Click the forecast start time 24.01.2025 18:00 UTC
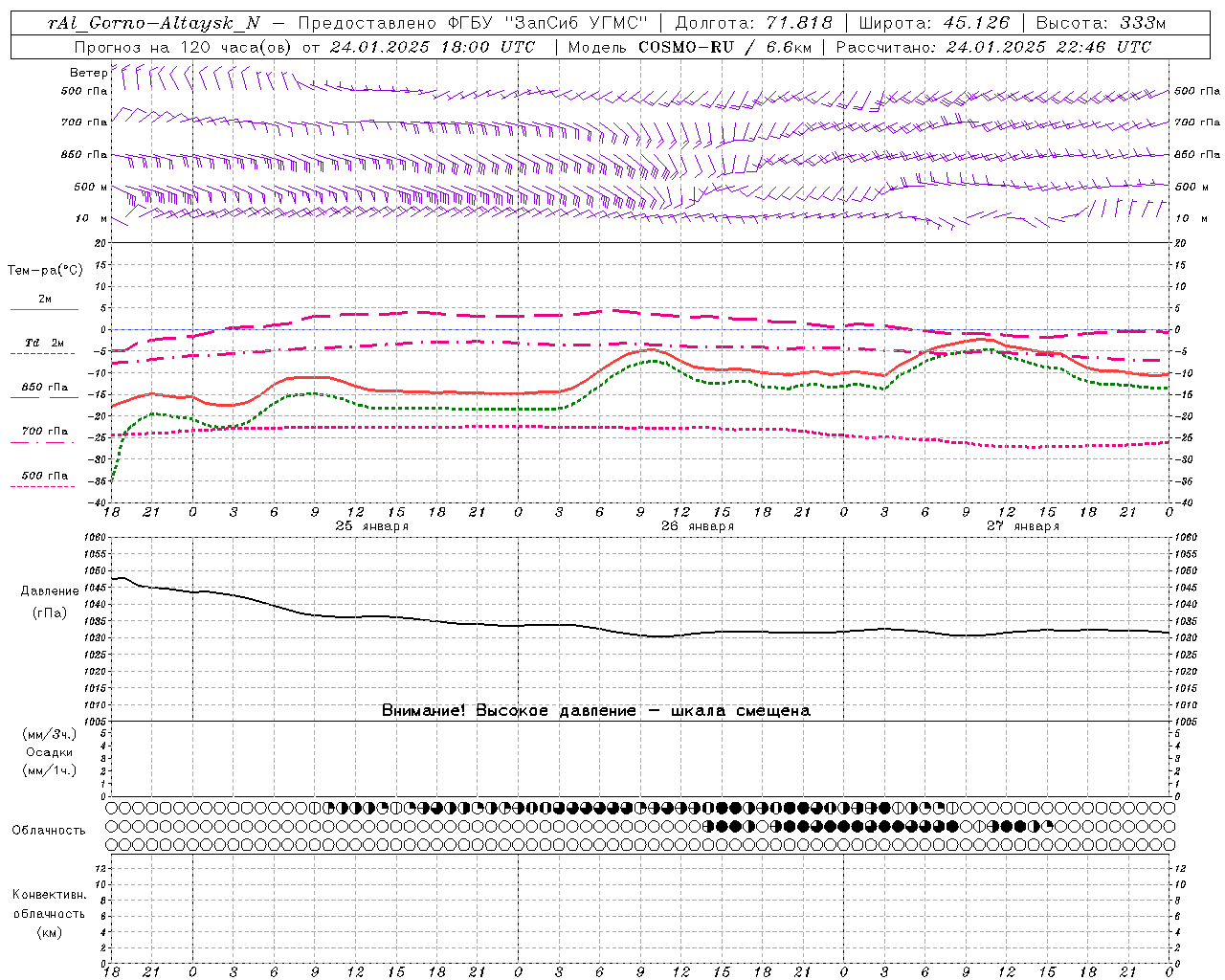This screenshot has width=1225, height=980. [433, 47]
